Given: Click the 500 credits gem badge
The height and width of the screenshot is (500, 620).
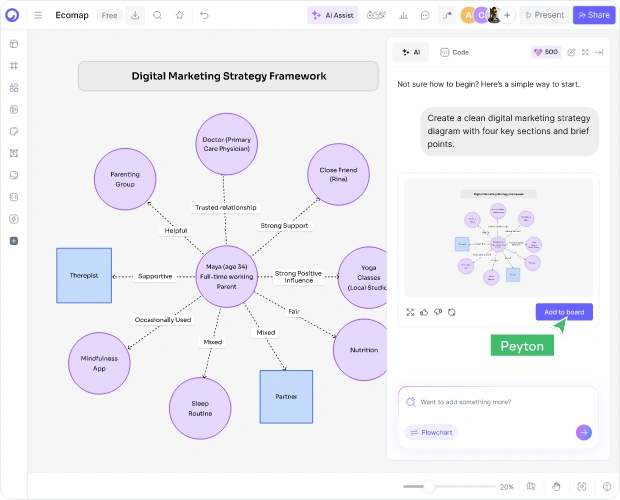Looking at the screenshot, I should (546, 52).
